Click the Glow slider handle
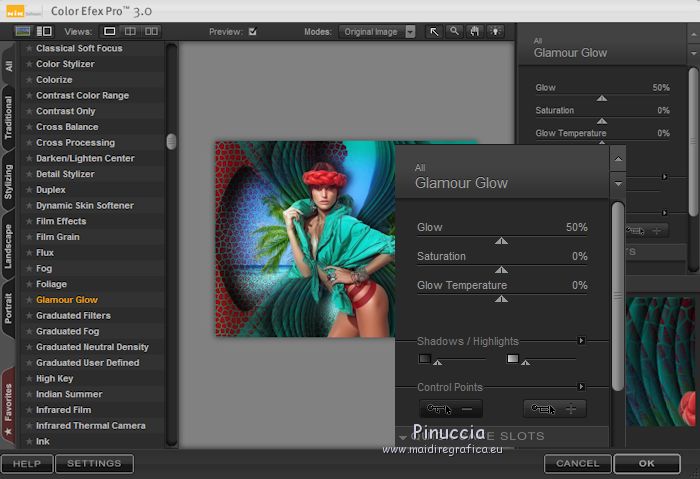 [501, 241]
